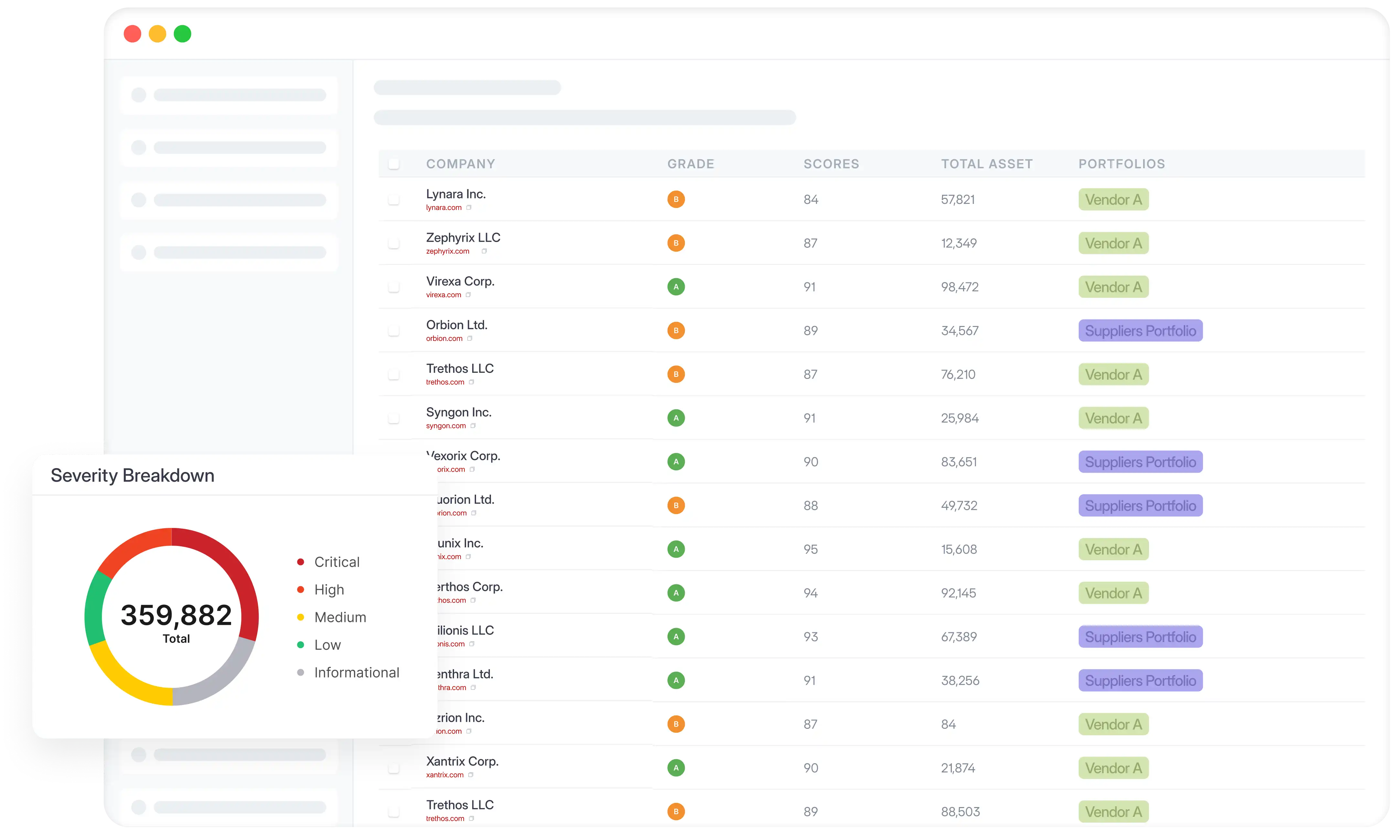Check the Lynara Inc. row checkbox
1400x840 pixels.
coord(393,199)
